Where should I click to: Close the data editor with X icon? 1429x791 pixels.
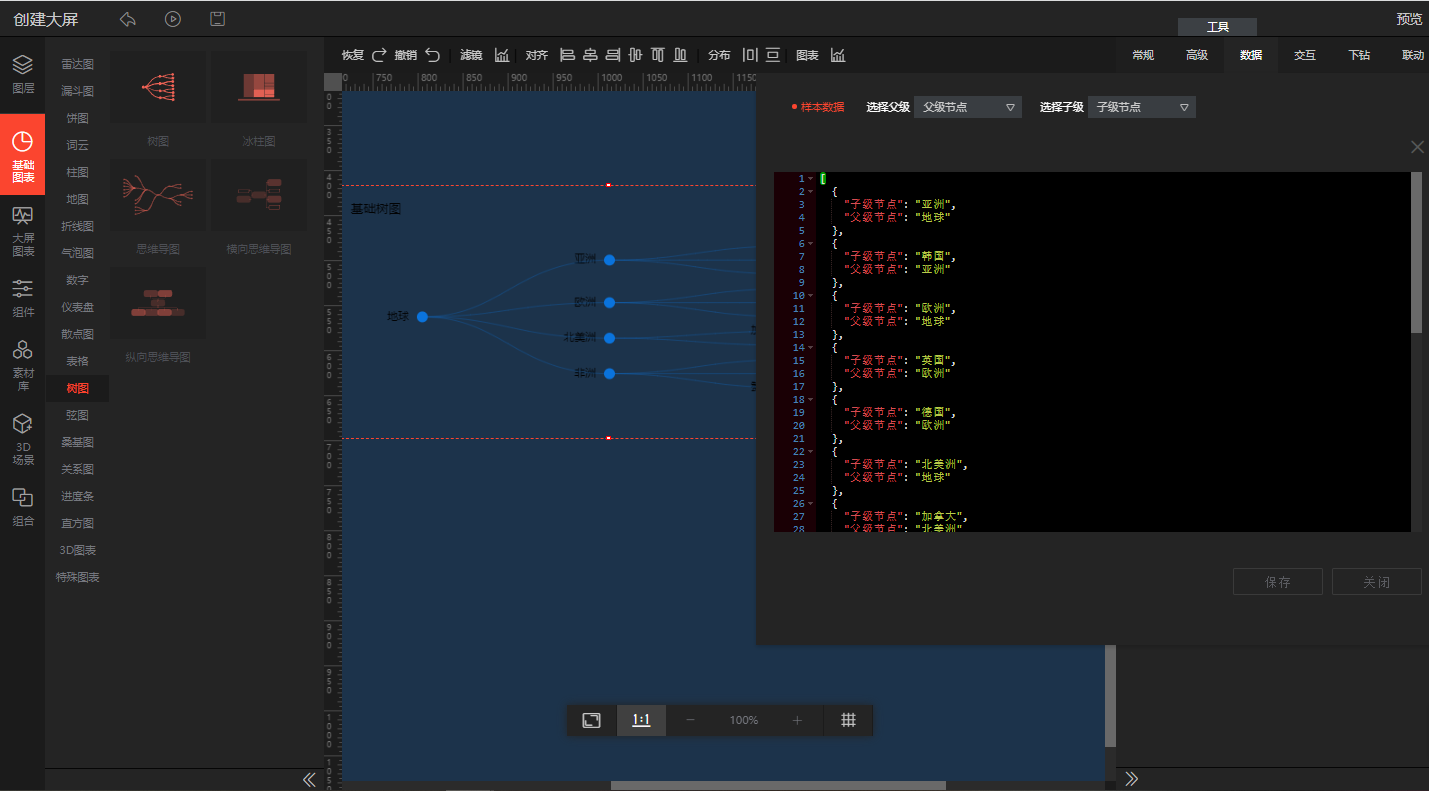tap(1417, 147)
